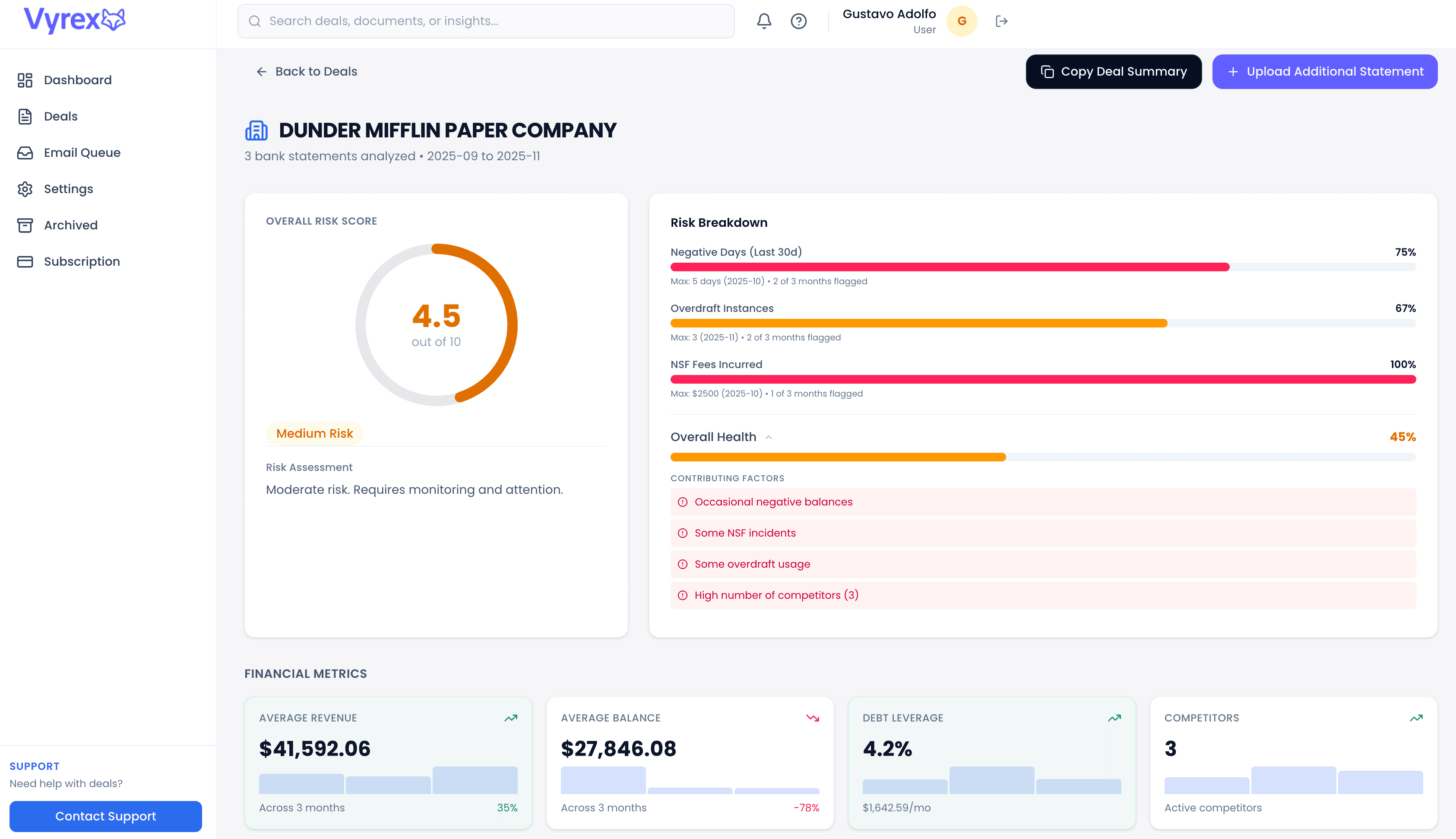The image size is (1456, 839).
Task: Collapse the Overall Health section
Action: (x=769, y=437)
